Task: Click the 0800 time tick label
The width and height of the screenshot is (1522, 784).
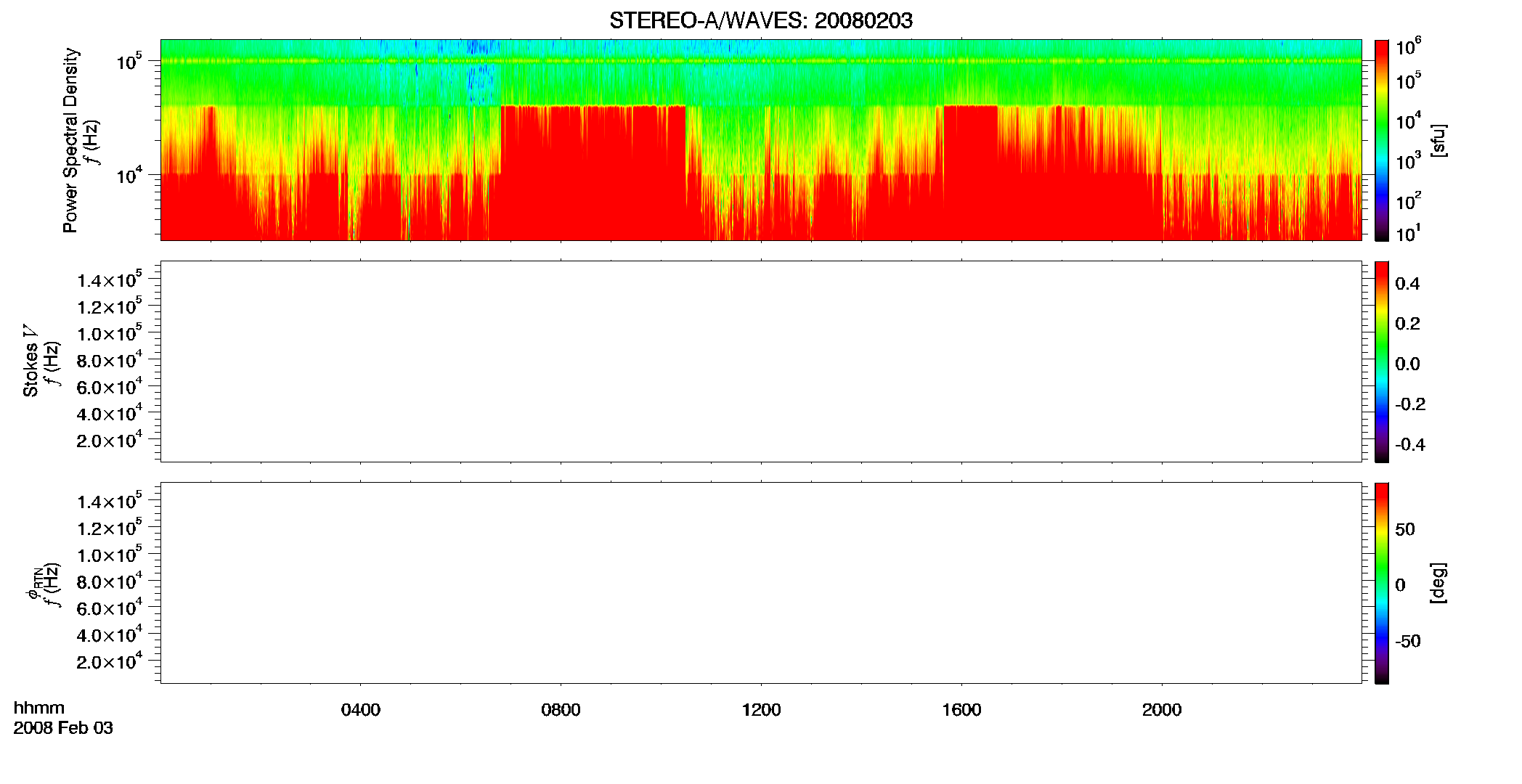Action: coord(561,710)
